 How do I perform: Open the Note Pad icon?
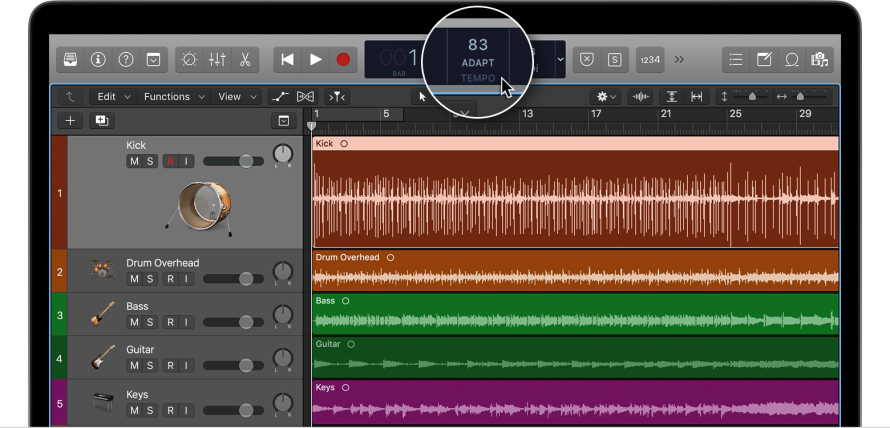pos(764,60)
